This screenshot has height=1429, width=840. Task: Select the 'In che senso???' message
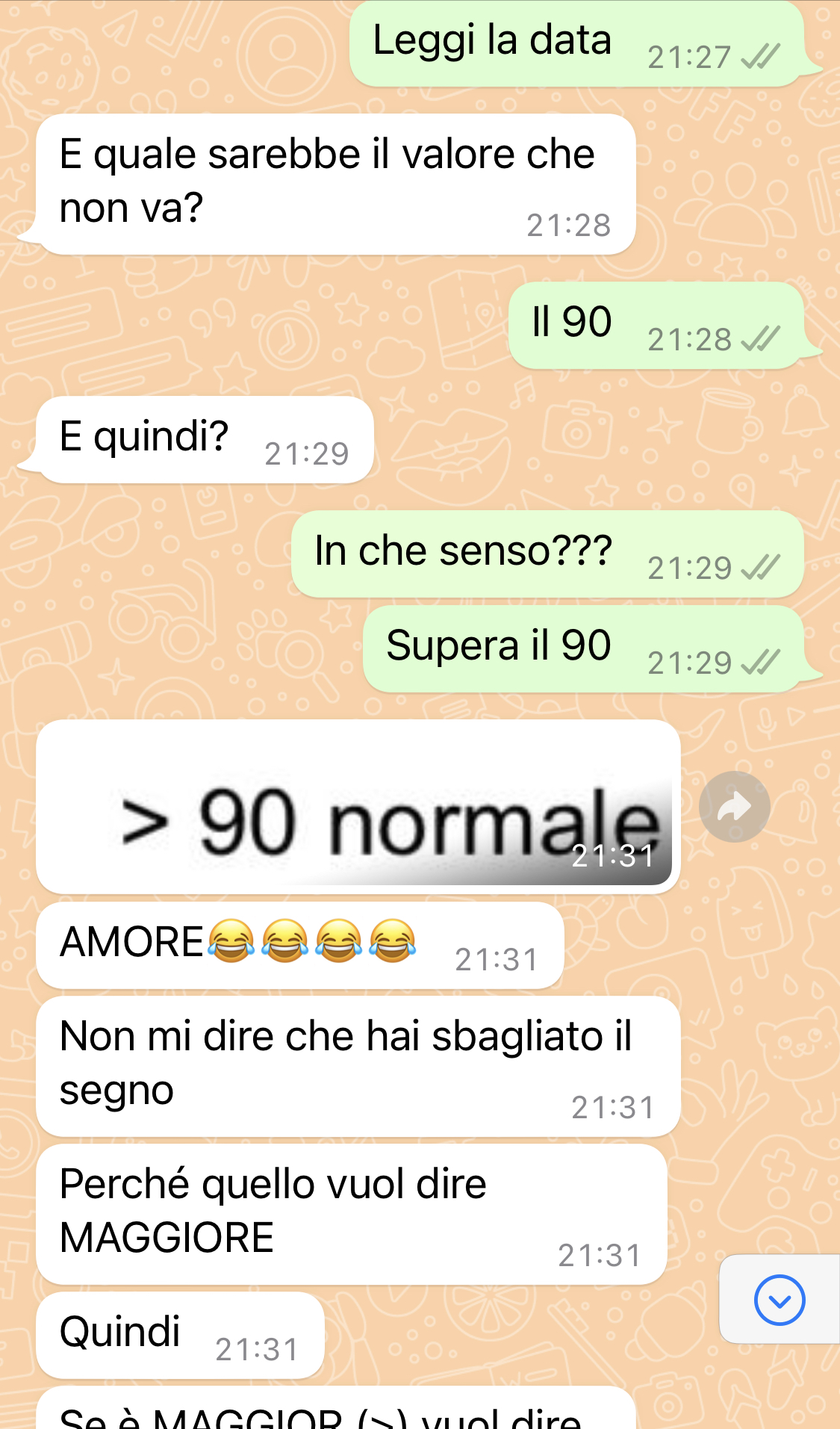547,554
